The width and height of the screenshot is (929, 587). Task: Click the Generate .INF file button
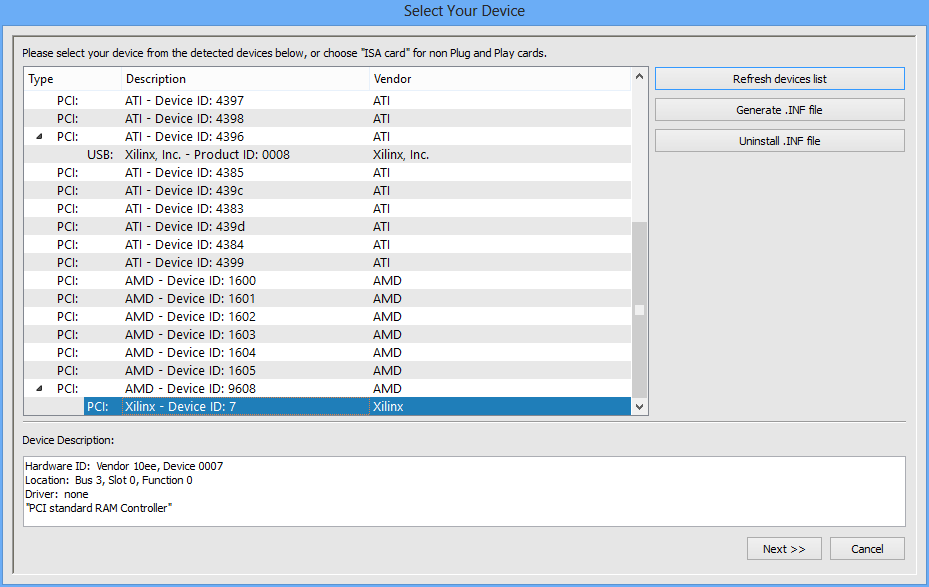(779, 110)
